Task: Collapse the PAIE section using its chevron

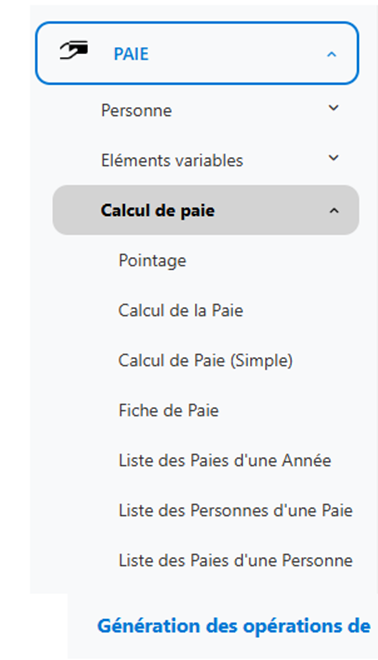Action: [332, 54]
